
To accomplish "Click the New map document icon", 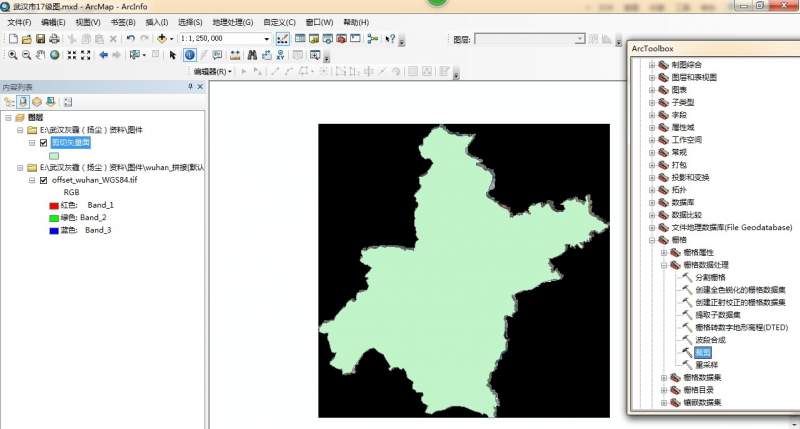I will click(x=13, y=39).
